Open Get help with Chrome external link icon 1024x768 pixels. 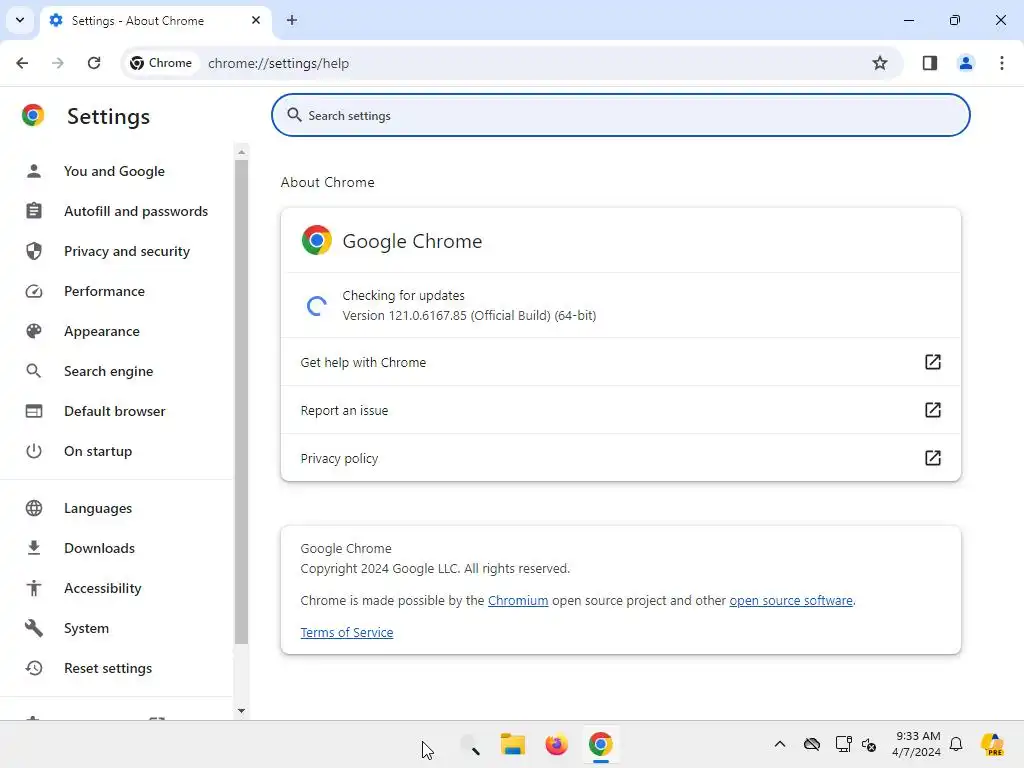coord(933,362)
